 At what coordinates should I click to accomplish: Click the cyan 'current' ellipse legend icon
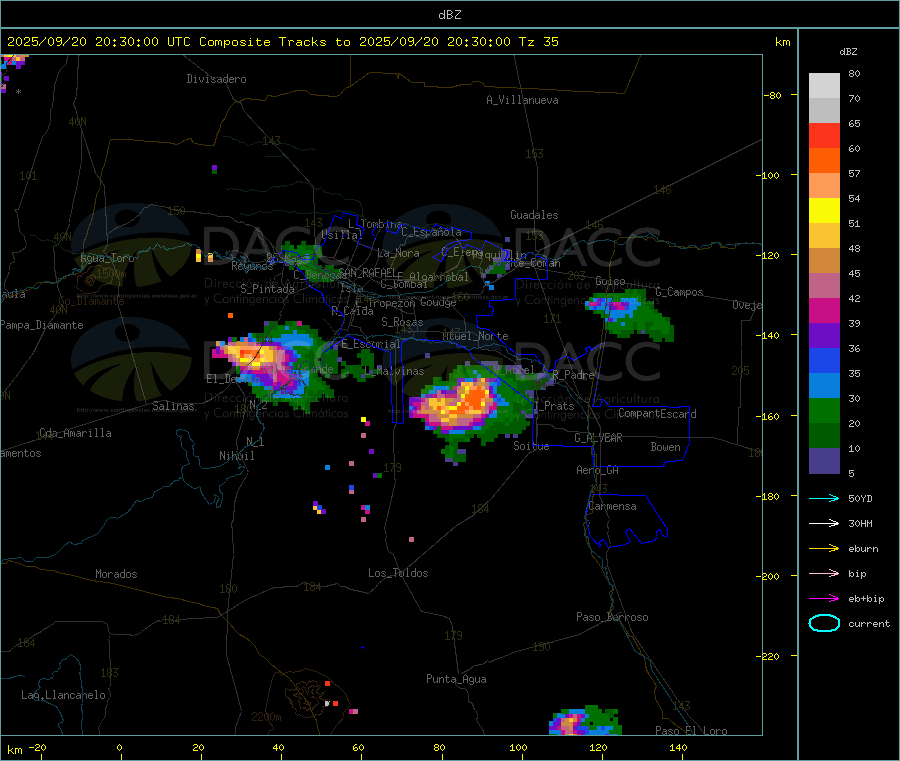824,623
